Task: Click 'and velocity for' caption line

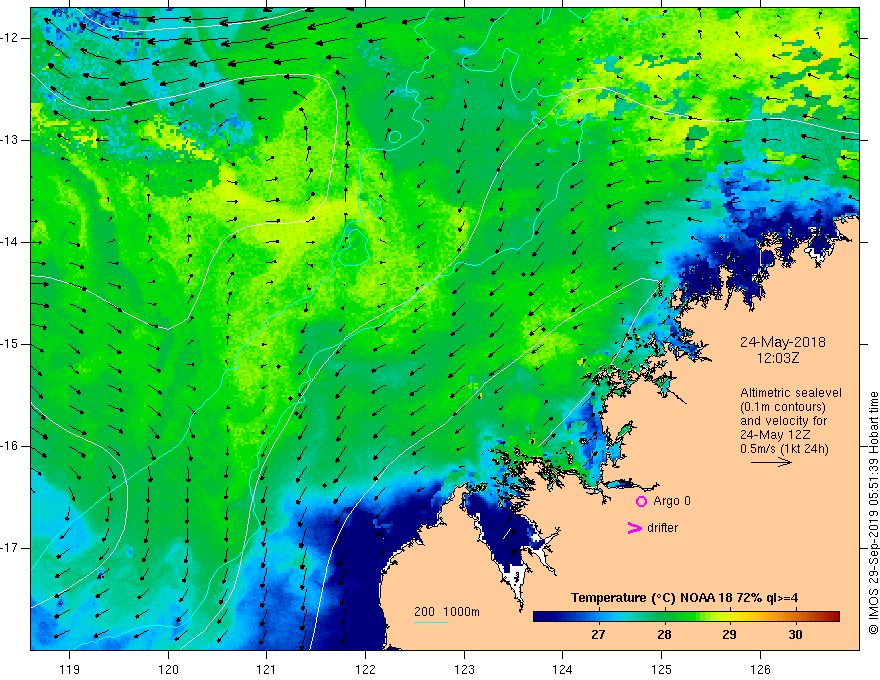Action: tap(783, 421)
